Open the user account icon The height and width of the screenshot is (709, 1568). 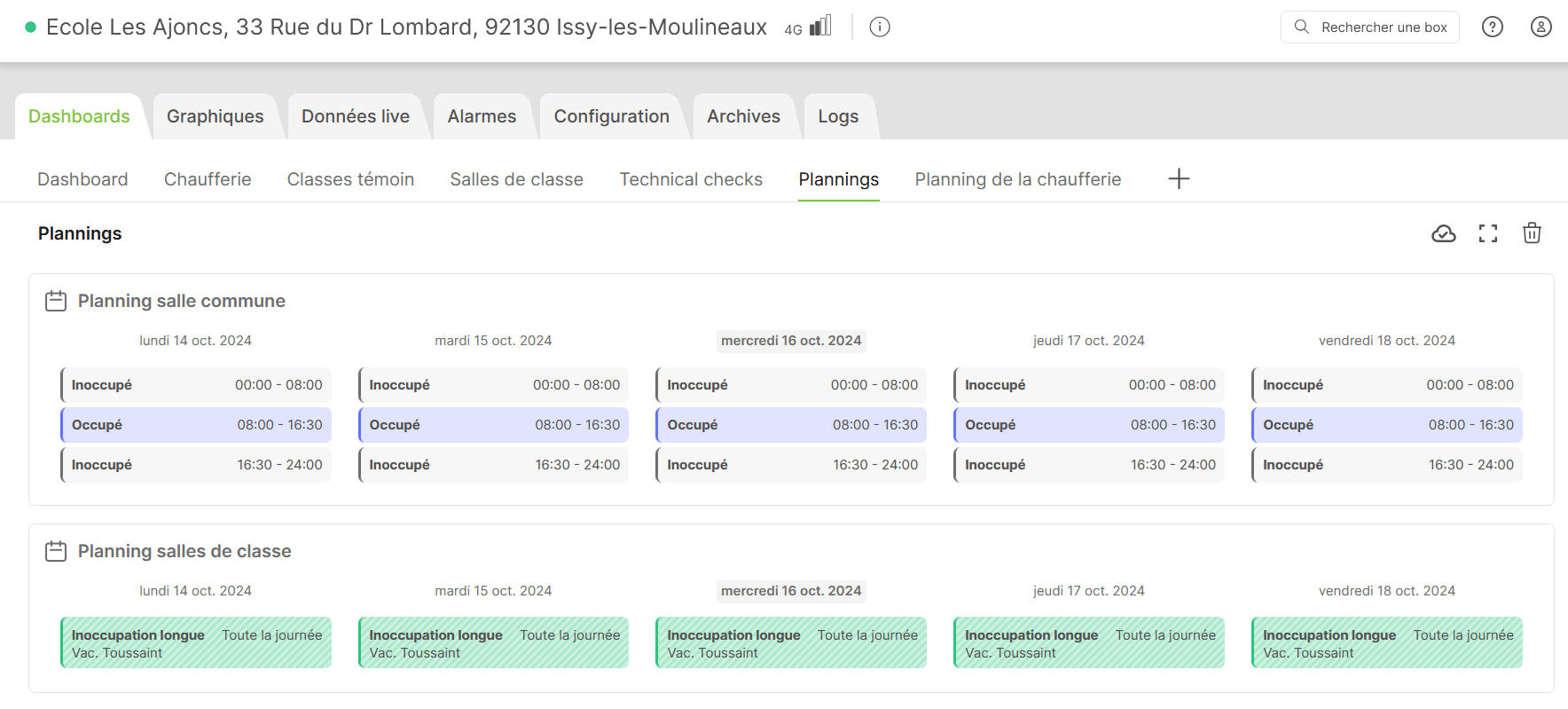click(x=1541, y=27)
